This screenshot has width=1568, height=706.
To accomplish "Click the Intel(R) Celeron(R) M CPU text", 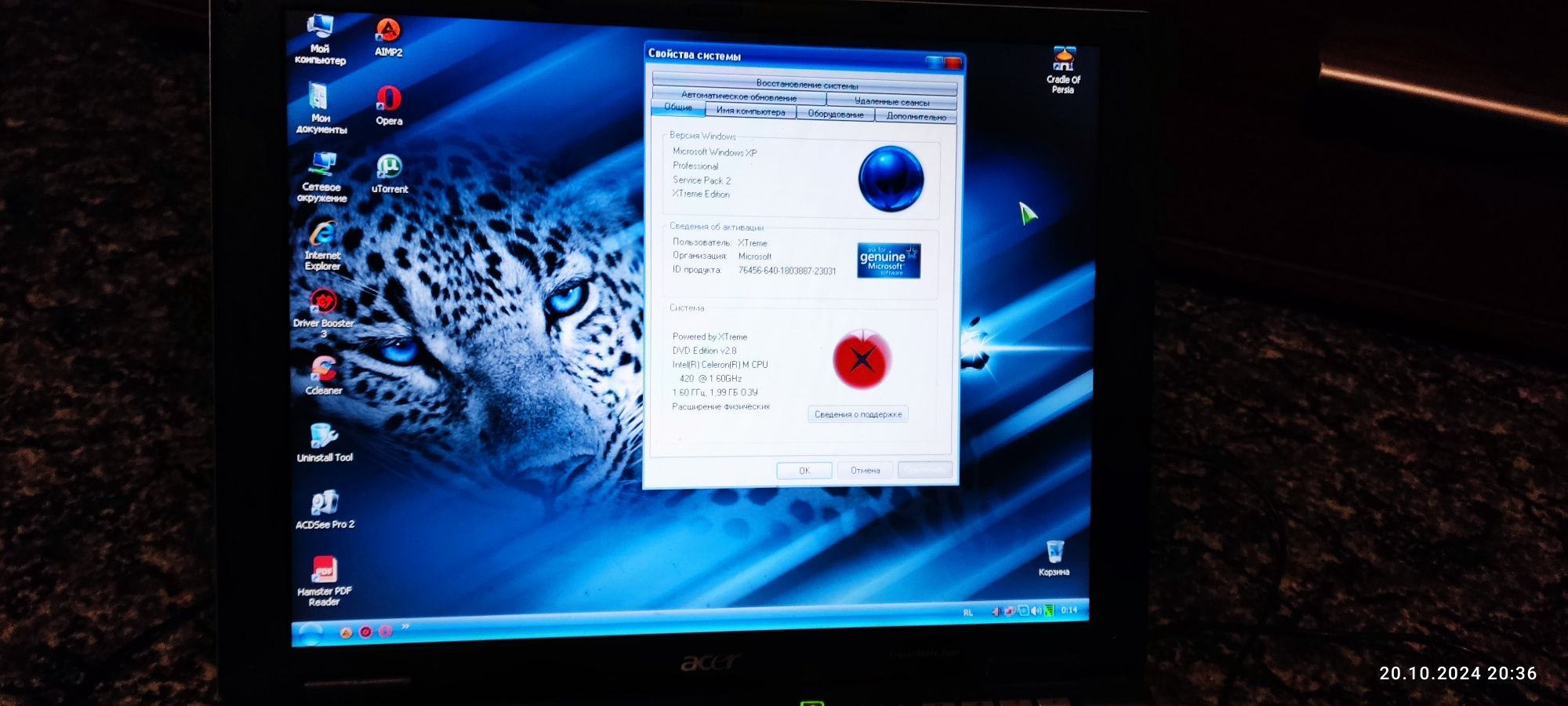I will pos(720,365).
